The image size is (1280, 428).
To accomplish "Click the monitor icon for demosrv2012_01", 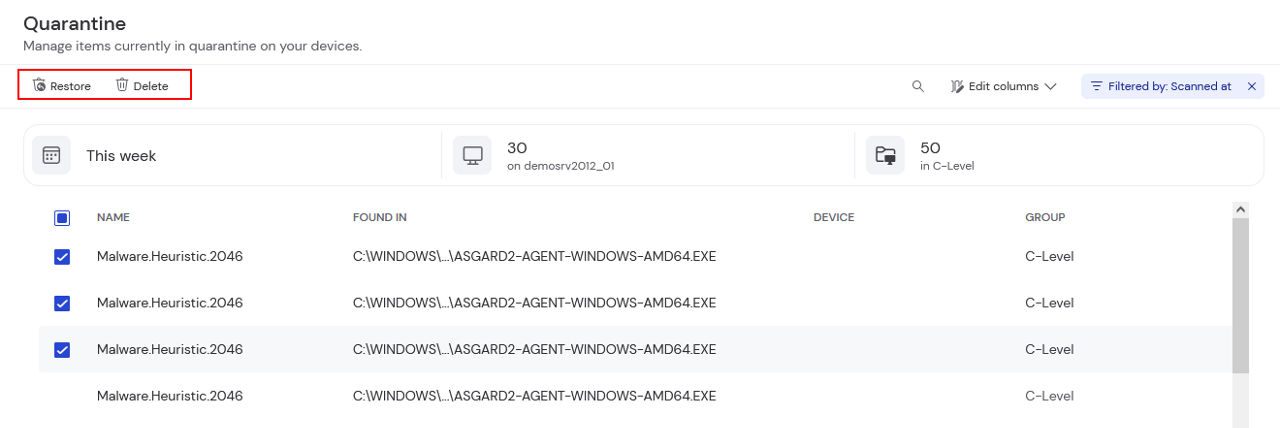I will [x=472, y=155].
